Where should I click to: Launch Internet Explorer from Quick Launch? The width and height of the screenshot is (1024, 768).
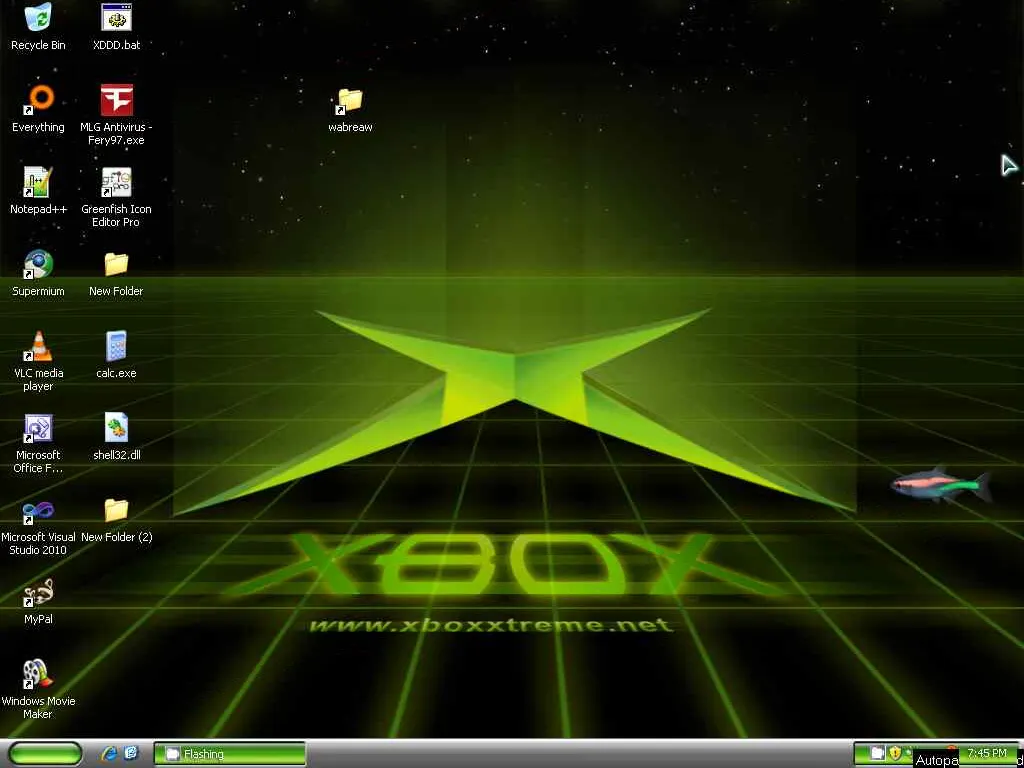[110, 754]
